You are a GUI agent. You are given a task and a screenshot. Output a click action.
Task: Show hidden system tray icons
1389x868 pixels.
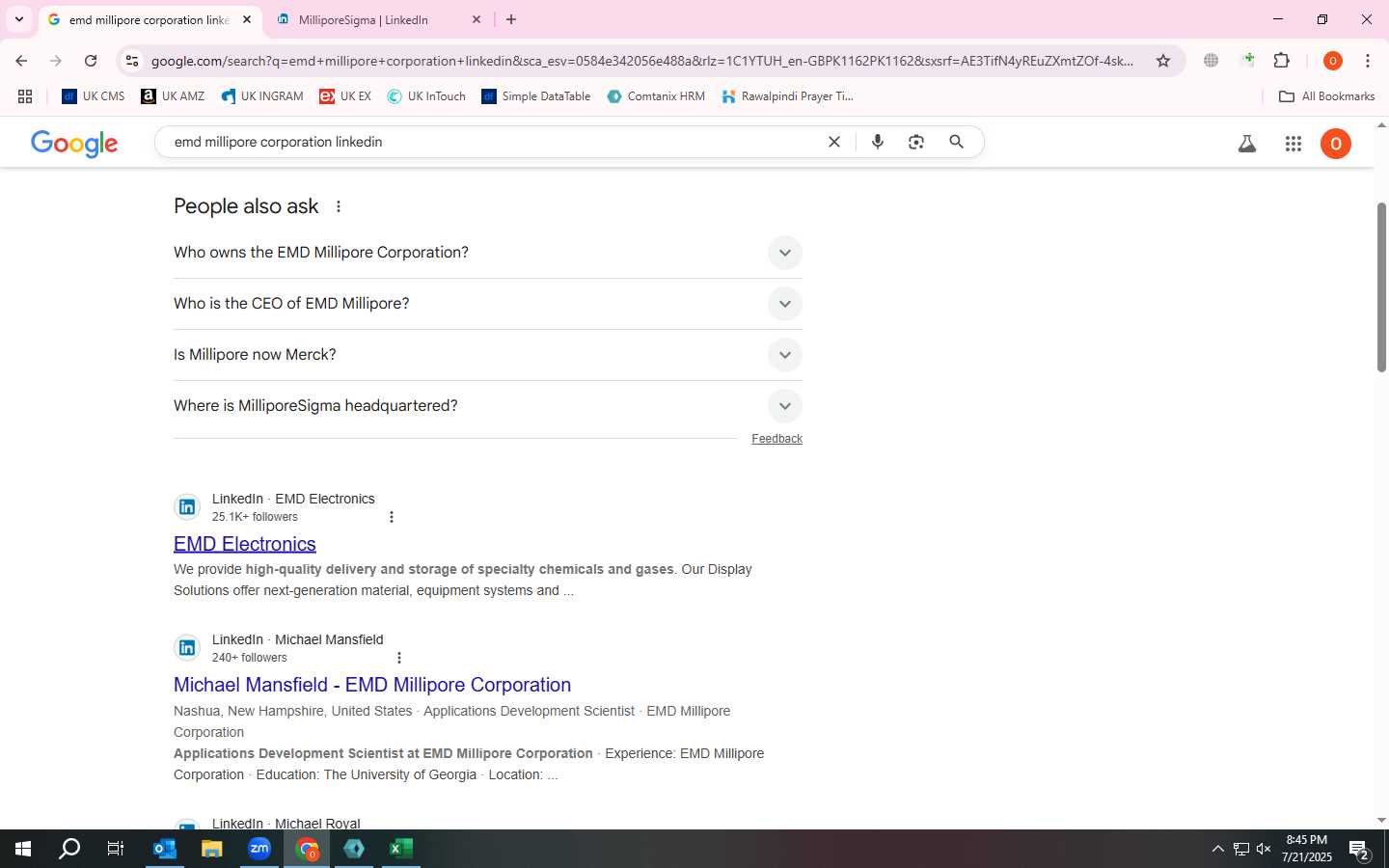[1217, 849]
